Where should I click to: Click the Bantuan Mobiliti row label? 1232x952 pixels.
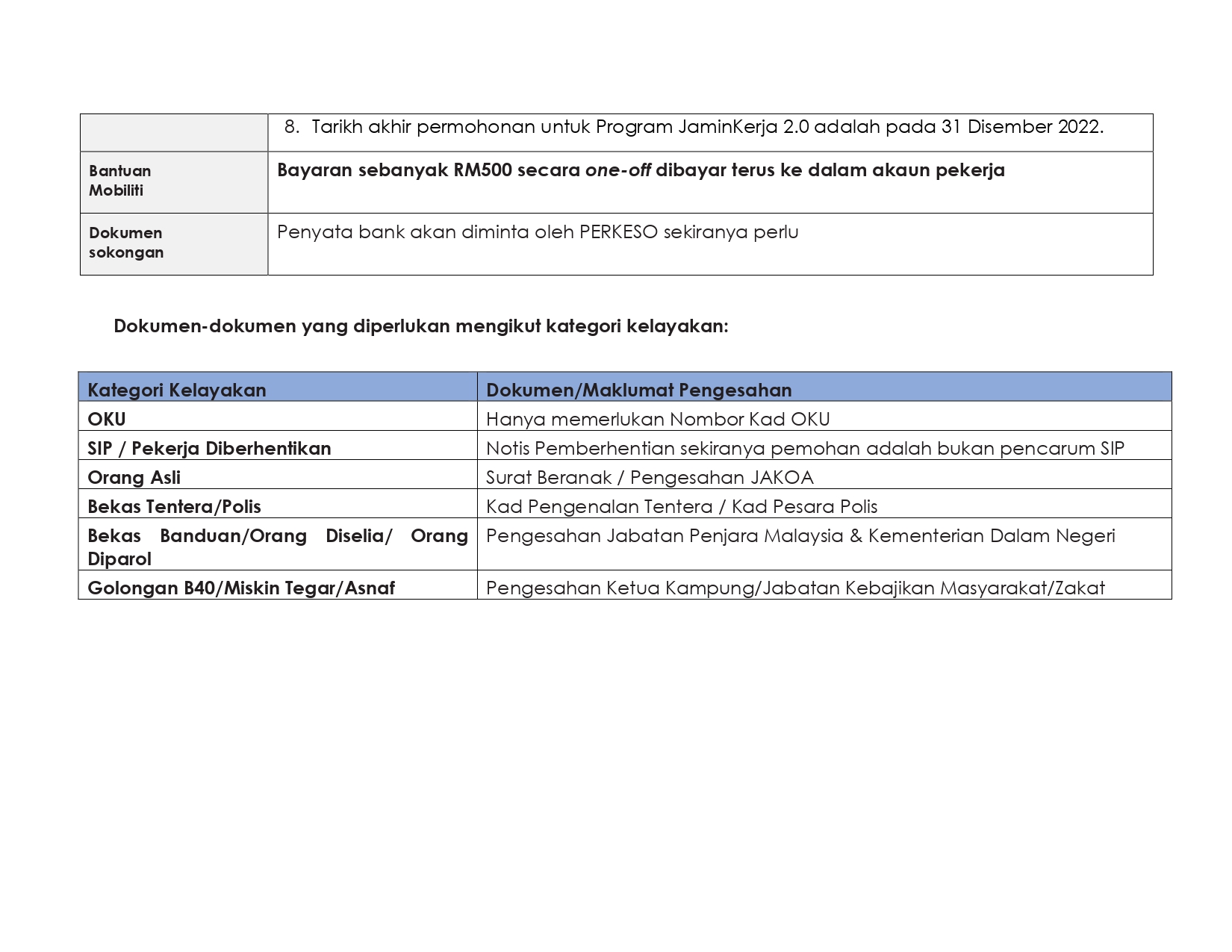click(120, 181)
